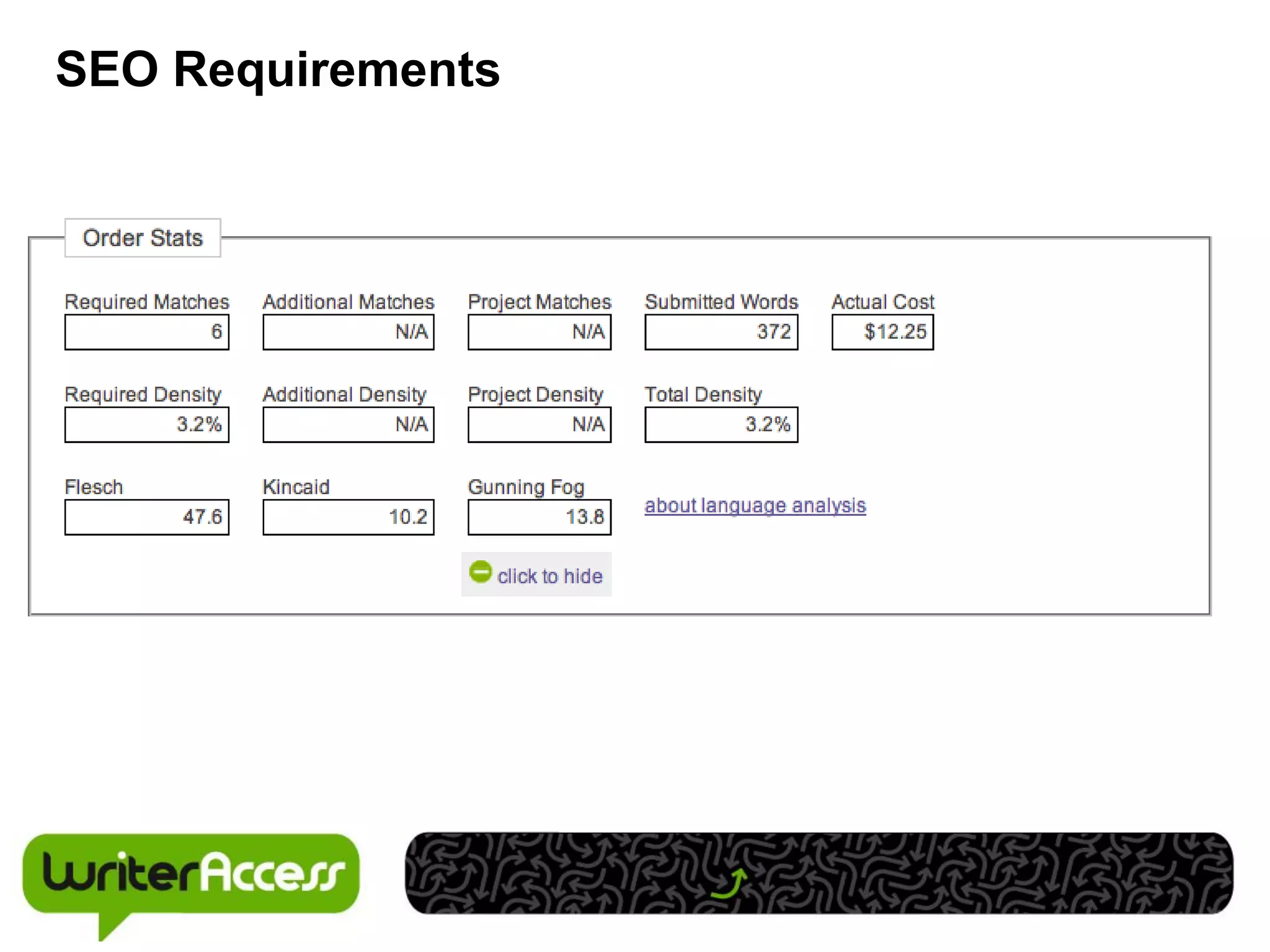1270x952 pixels.
Task: Click the Total Density field
Action: 721,425
